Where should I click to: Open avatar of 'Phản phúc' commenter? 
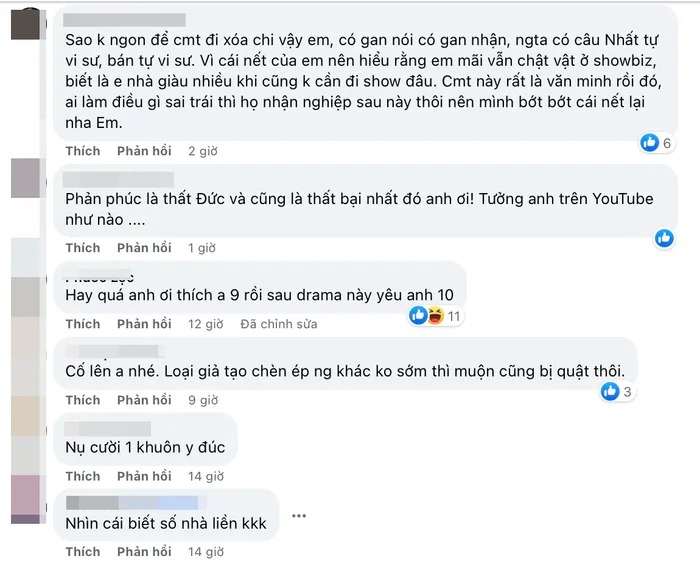pyautogui.click(x=25, y=178)
